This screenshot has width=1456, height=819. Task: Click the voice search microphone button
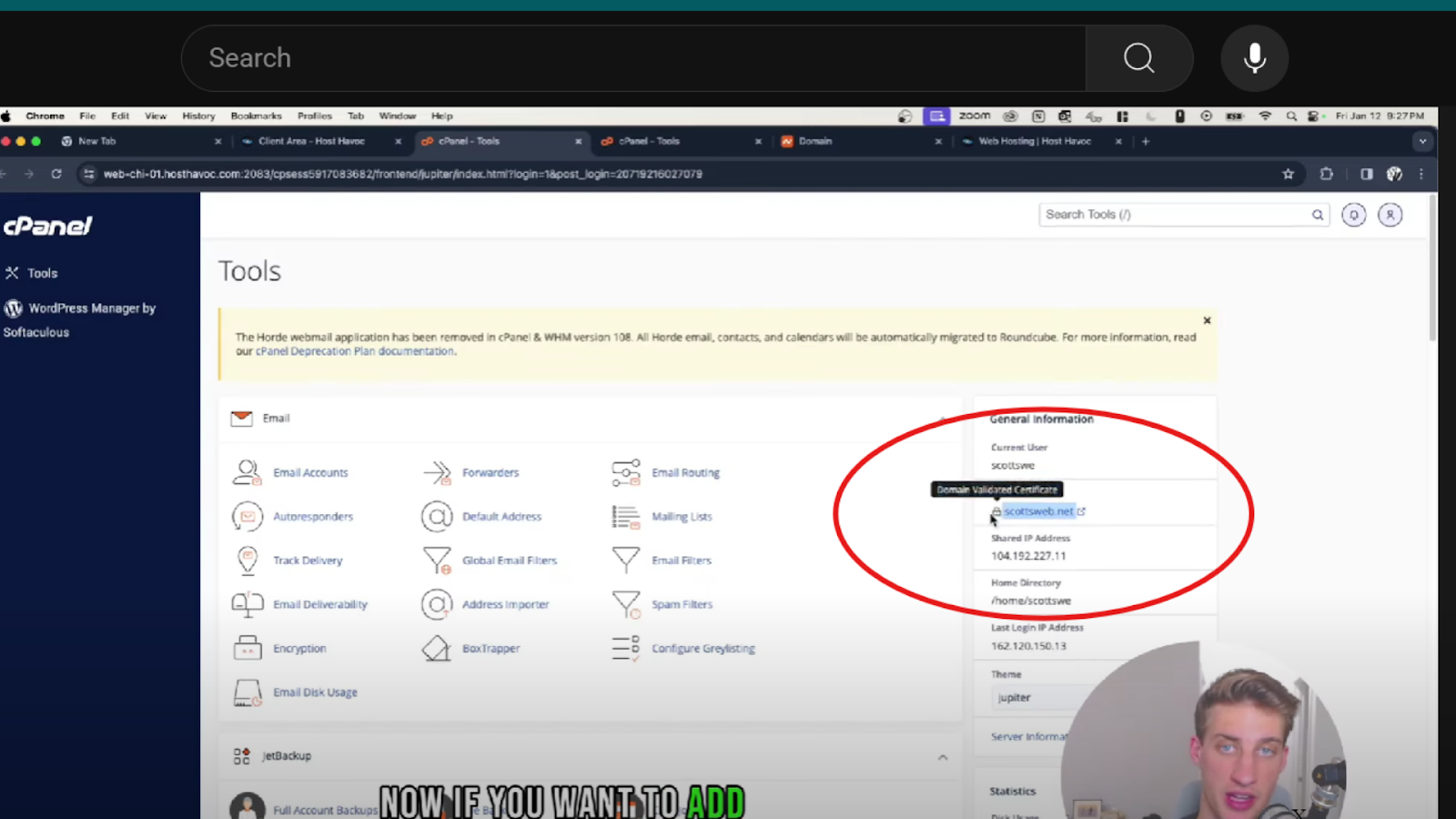tap(1255, 58)
